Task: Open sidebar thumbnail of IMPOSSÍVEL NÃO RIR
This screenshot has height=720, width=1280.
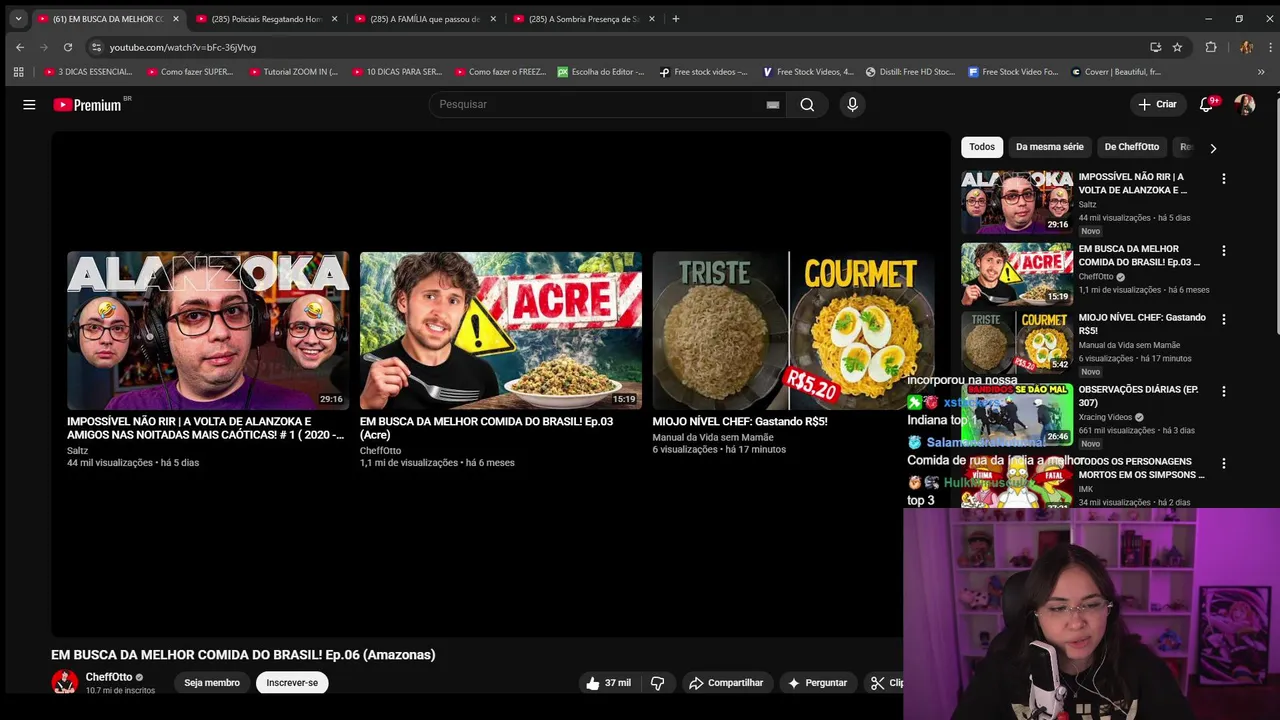Action: coord(1017,202)
